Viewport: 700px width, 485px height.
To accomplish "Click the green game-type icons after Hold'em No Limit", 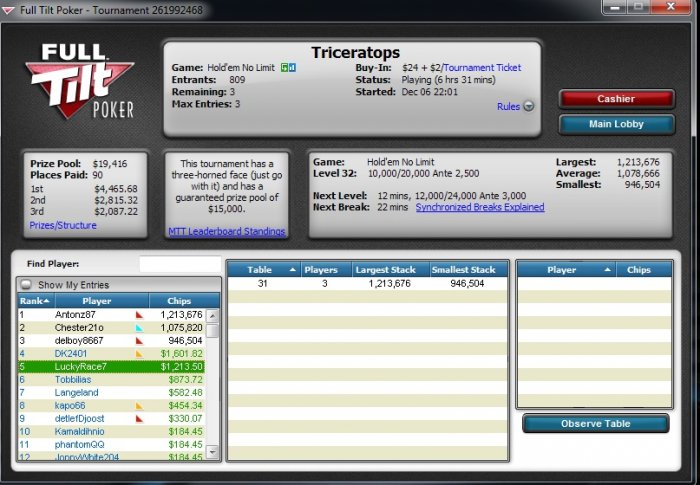I will pos(288,68).
